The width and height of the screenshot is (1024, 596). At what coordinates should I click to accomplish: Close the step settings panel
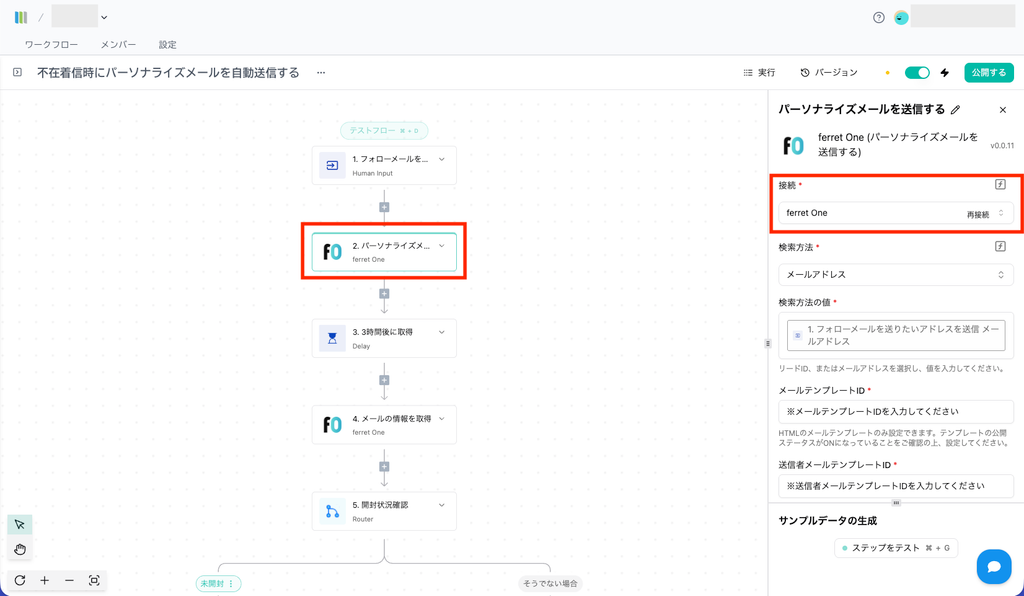click(1003, 110)
